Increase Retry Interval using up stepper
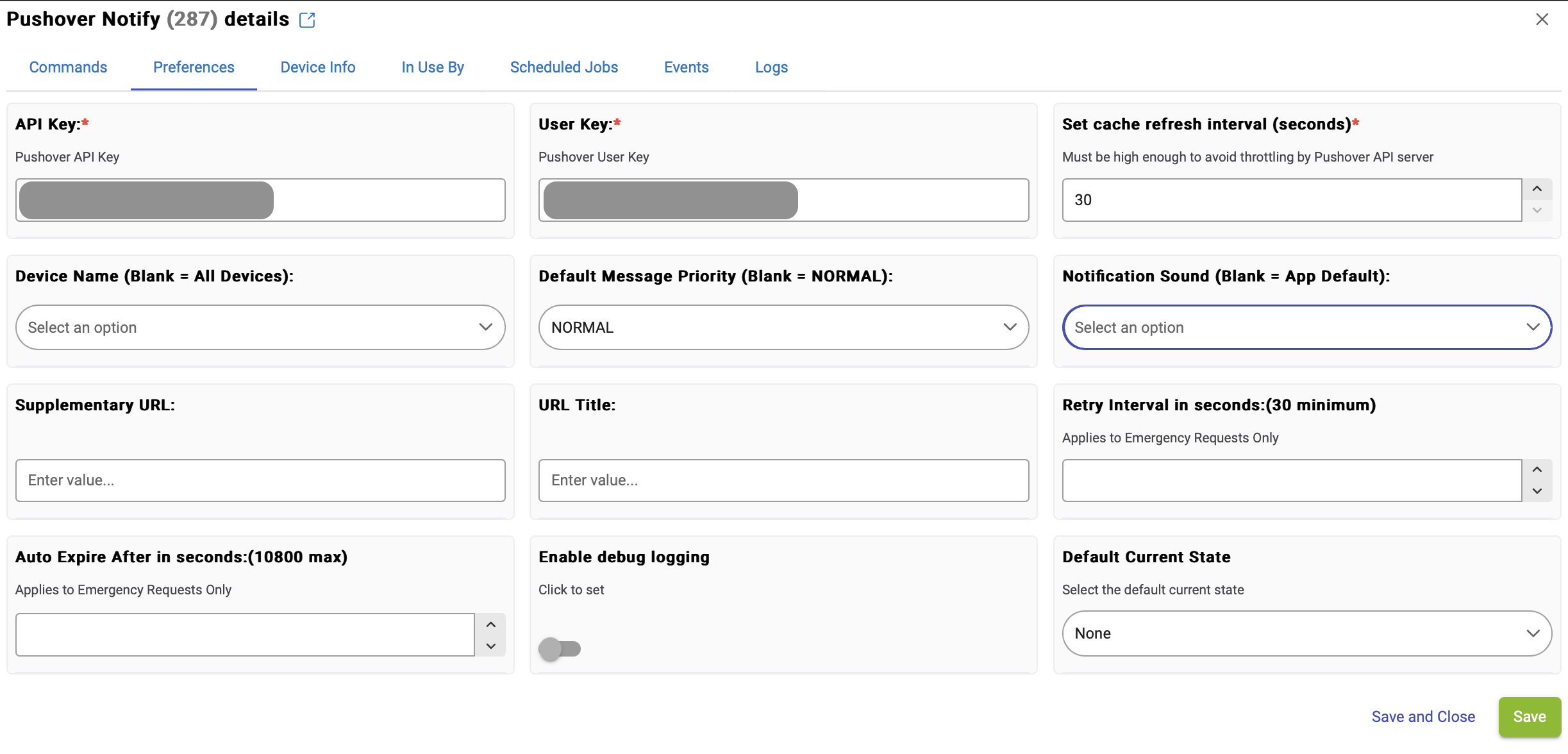This screenshot has width=1568, height=754. (1537, 469)
